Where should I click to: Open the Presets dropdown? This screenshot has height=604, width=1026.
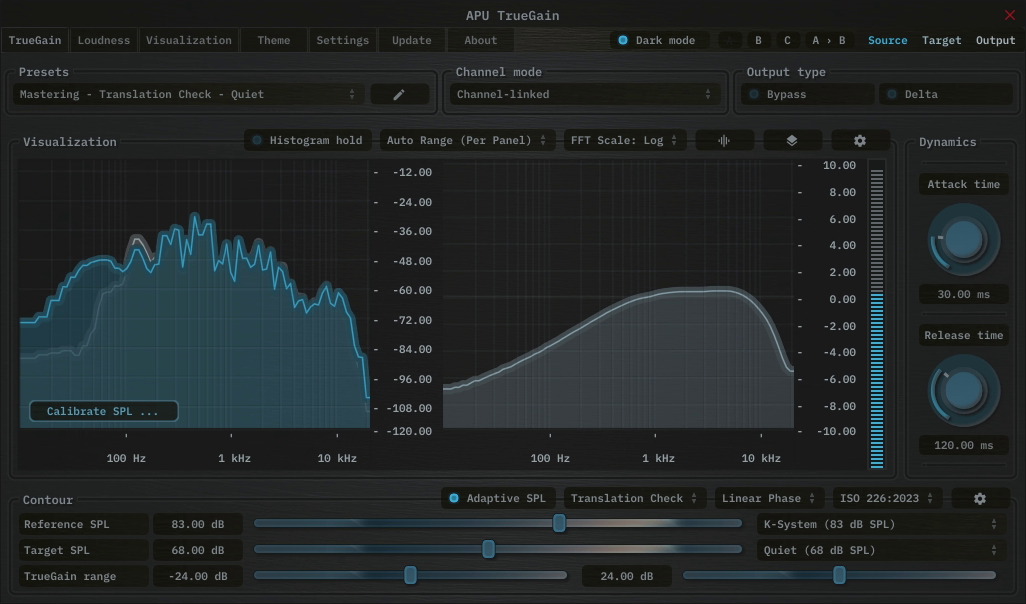pos(188,94)
